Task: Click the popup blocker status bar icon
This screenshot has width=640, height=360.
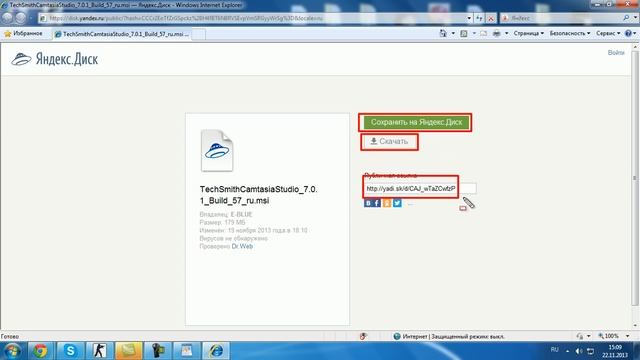Action: click(x=363, y=336)
